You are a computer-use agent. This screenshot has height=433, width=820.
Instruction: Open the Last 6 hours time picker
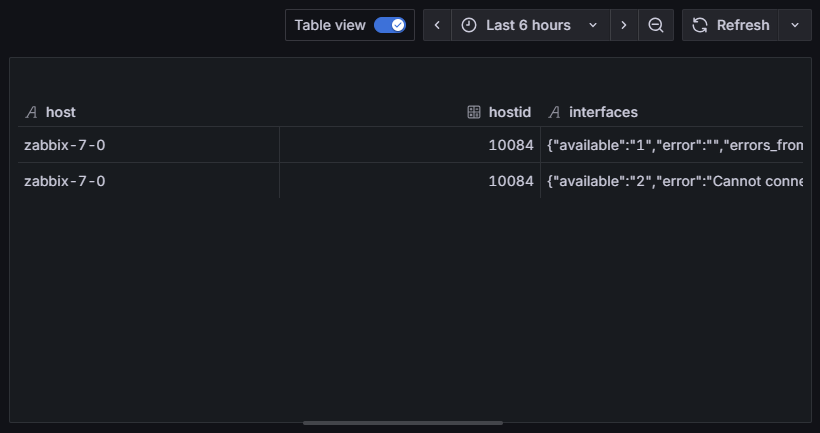click(x=529, y=25)
